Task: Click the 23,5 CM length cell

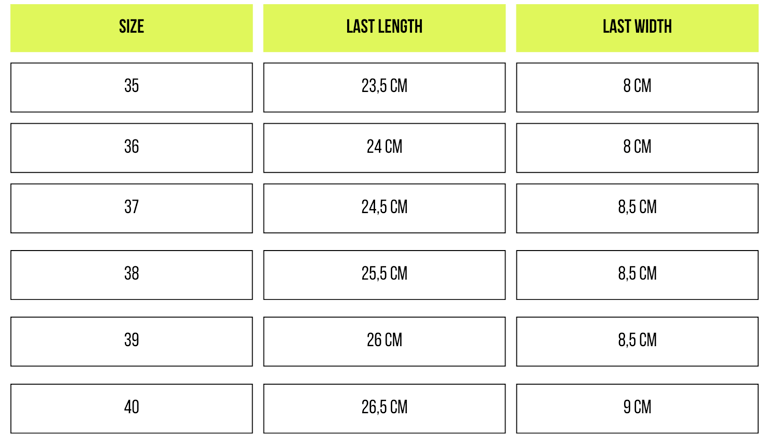Action: pyautogui.click(x=384, y=87)
